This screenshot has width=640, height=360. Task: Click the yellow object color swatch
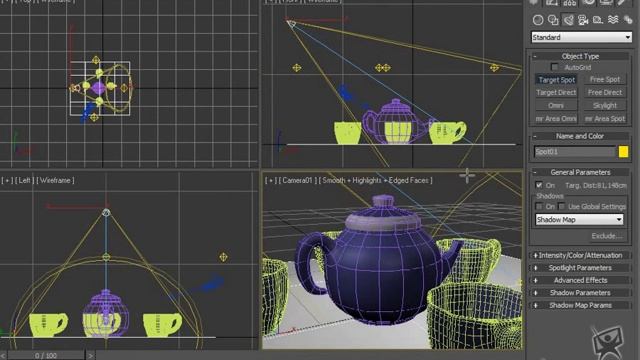623,152
